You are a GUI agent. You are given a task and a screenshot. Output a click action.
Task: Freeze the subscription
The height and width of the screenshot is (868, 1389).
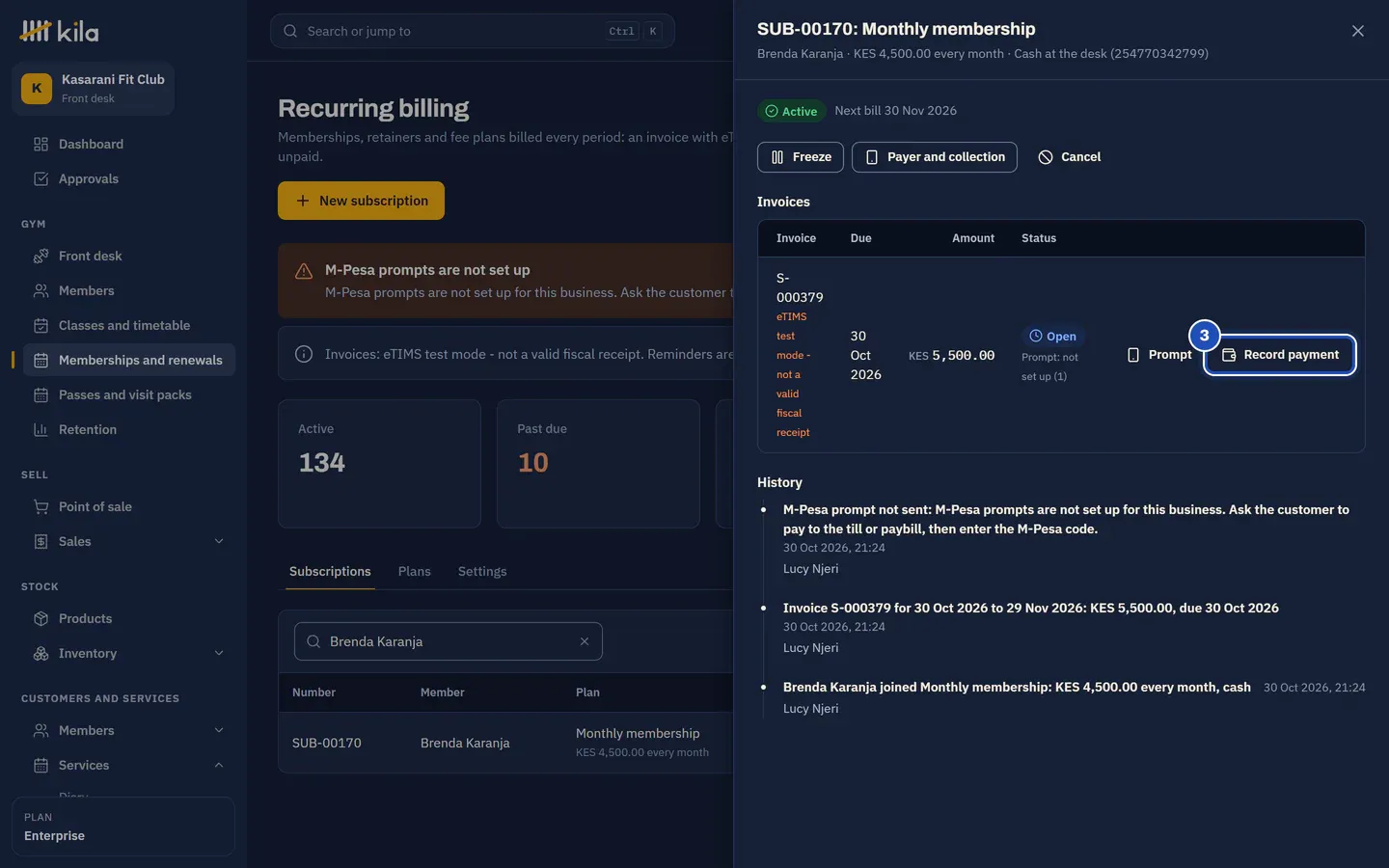point(801,157)
